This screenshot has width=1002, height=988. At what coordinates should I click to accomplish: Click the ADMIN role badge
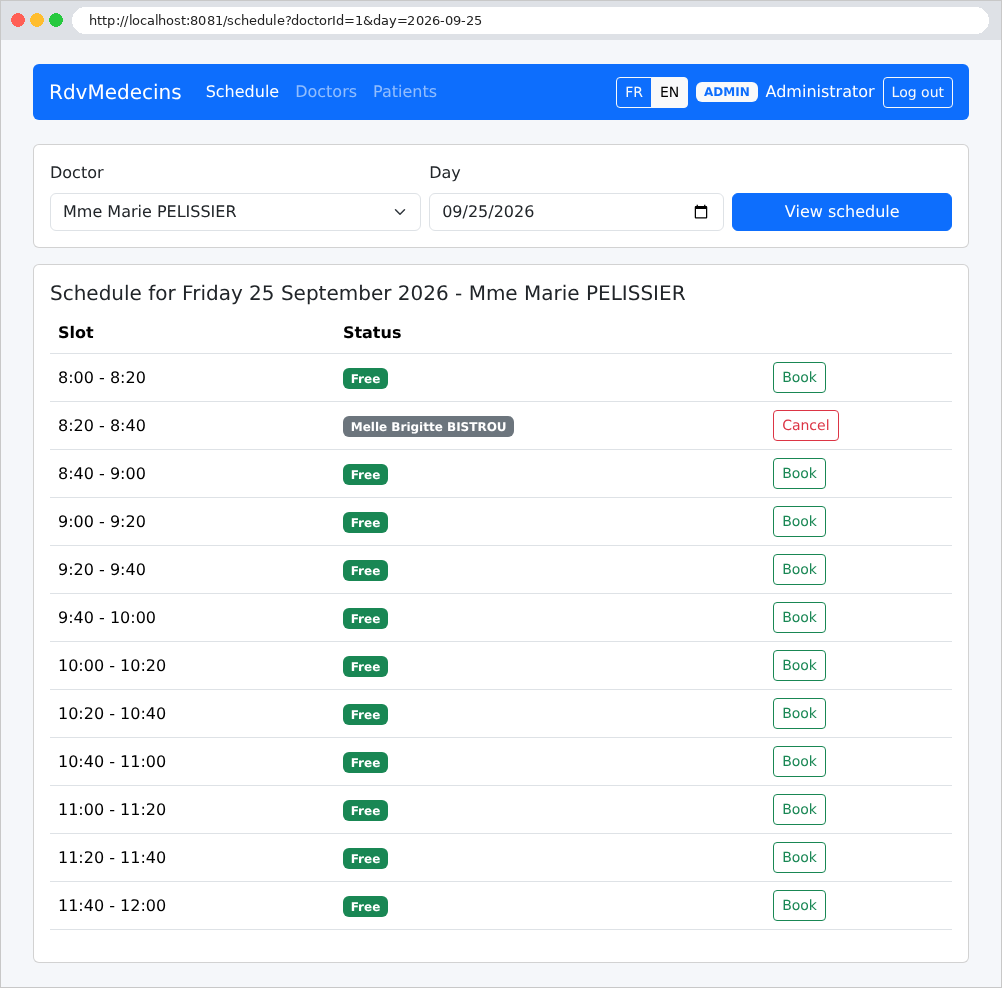(727, 92)
